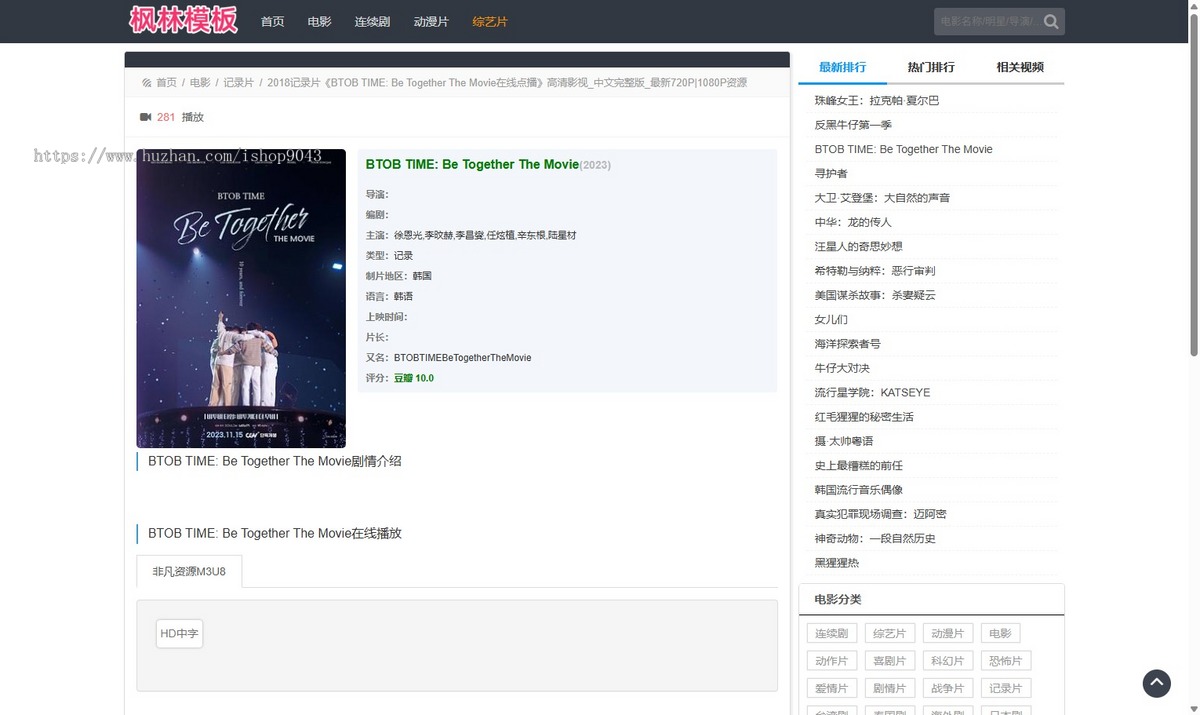
Task: Open 反黑牛仔第一季 in ranking list
Action: point(853,125)
